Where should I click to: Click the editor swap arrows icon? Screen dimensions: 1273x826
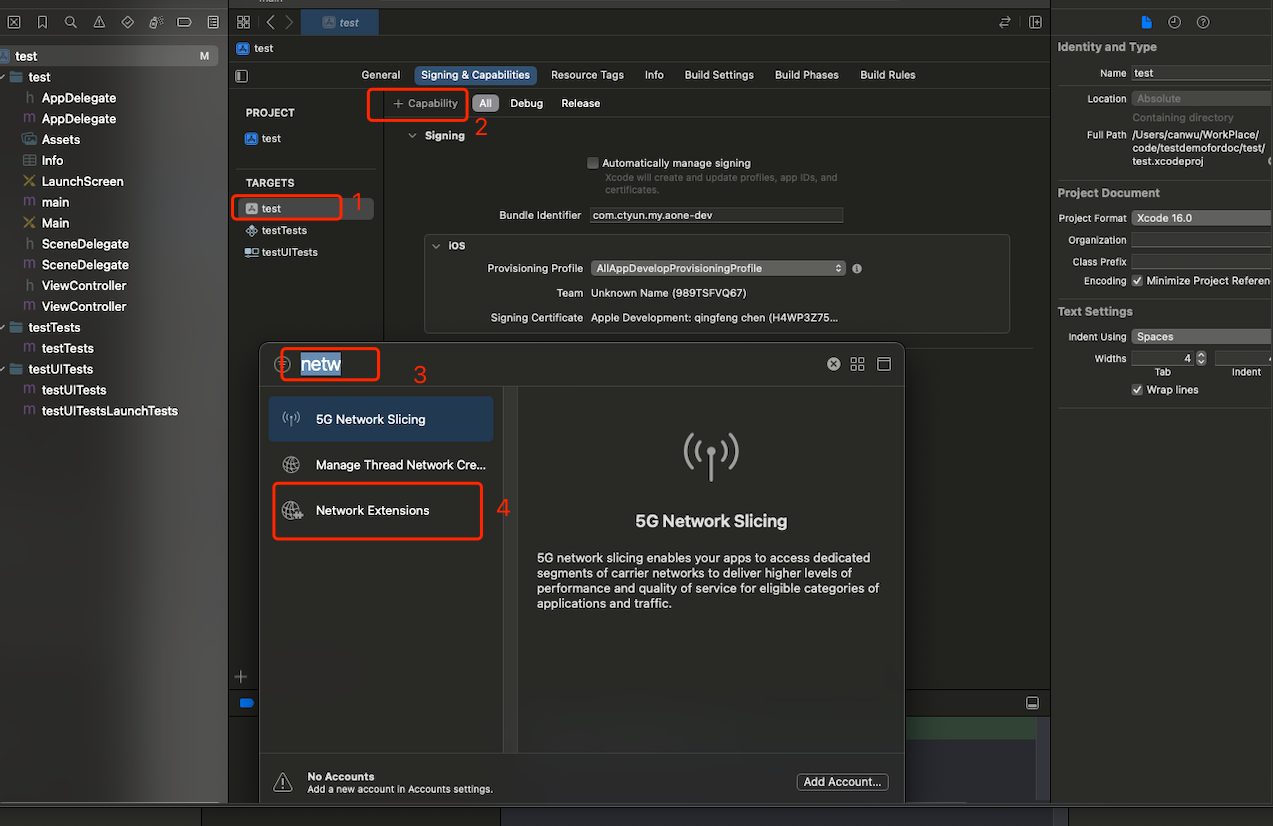[1005, 22]
